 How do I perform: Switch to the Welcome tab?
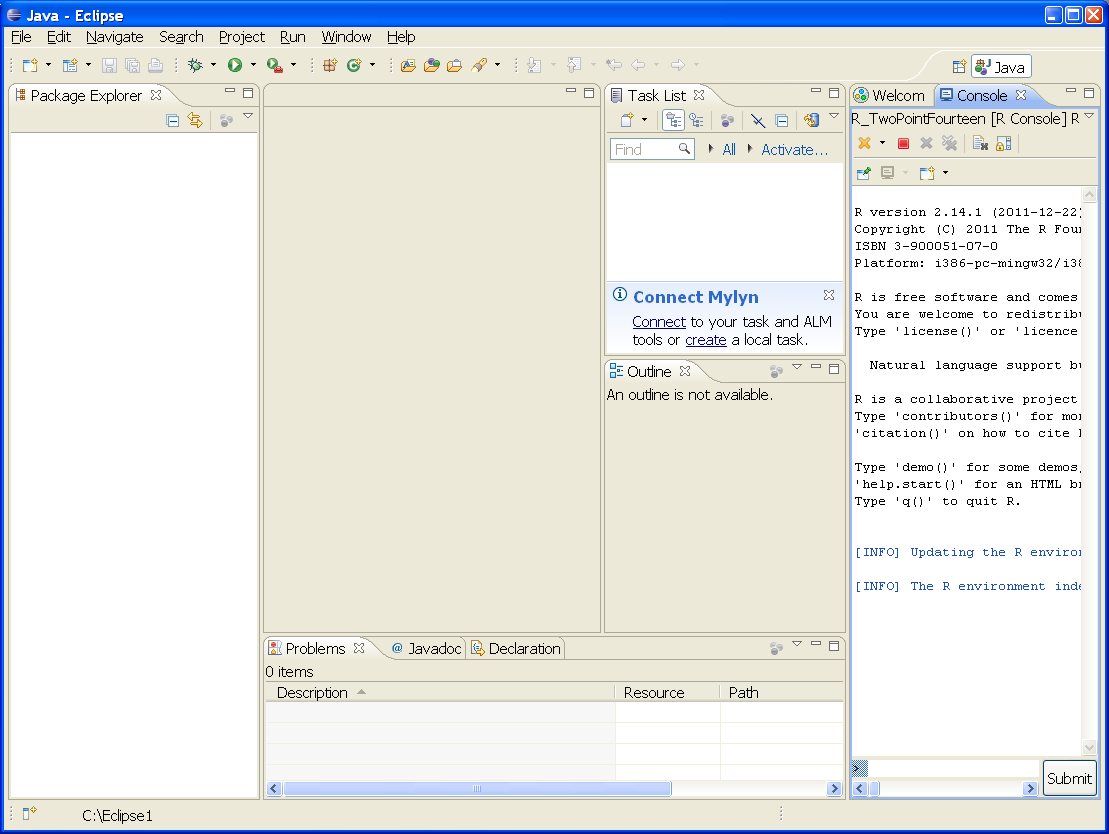click(x=890, y=95)
